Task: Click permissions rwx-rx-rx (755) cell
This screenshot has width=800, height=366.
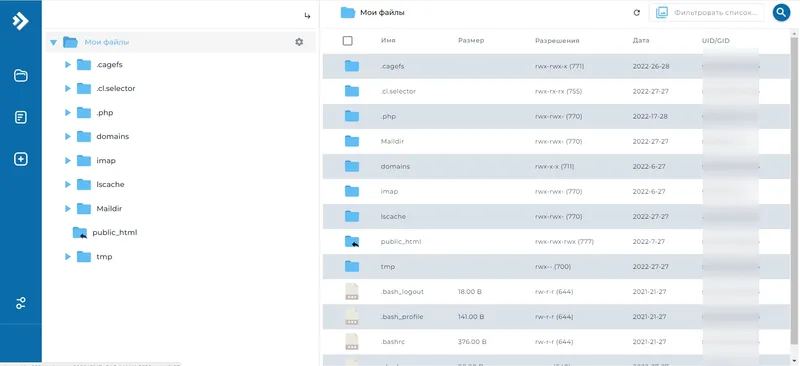Action: click(x=558, y=91)
